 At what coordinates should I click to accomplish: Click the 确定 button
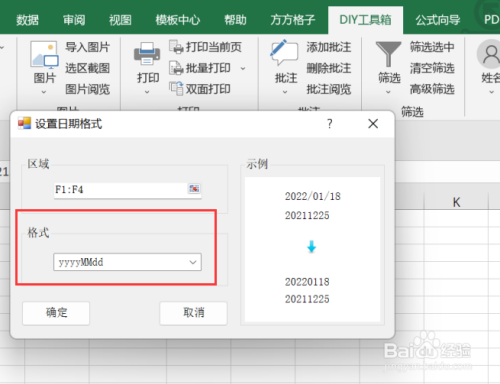pyautogui.click(x=56, y=313)
